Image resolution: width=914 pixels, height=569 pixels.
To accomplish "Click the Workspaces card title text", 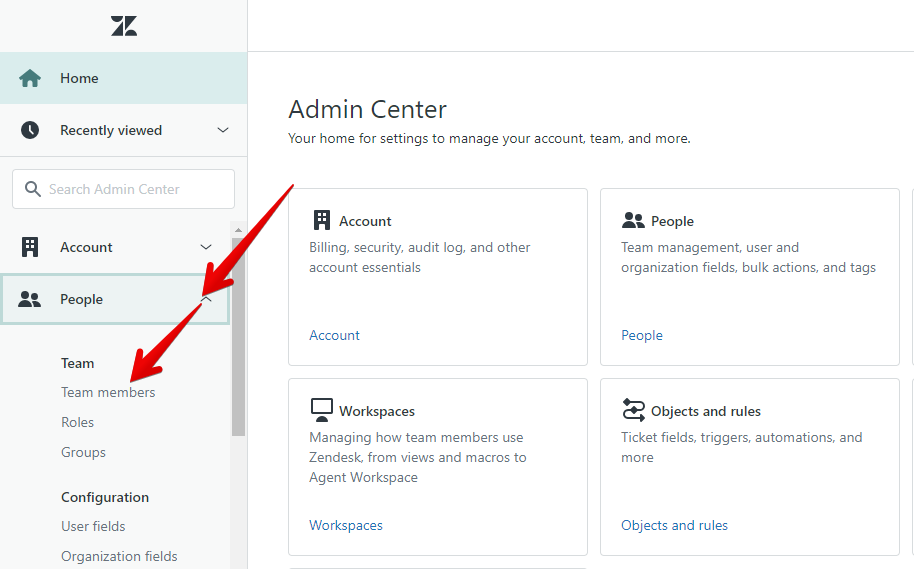I will (x=377, y=411).
